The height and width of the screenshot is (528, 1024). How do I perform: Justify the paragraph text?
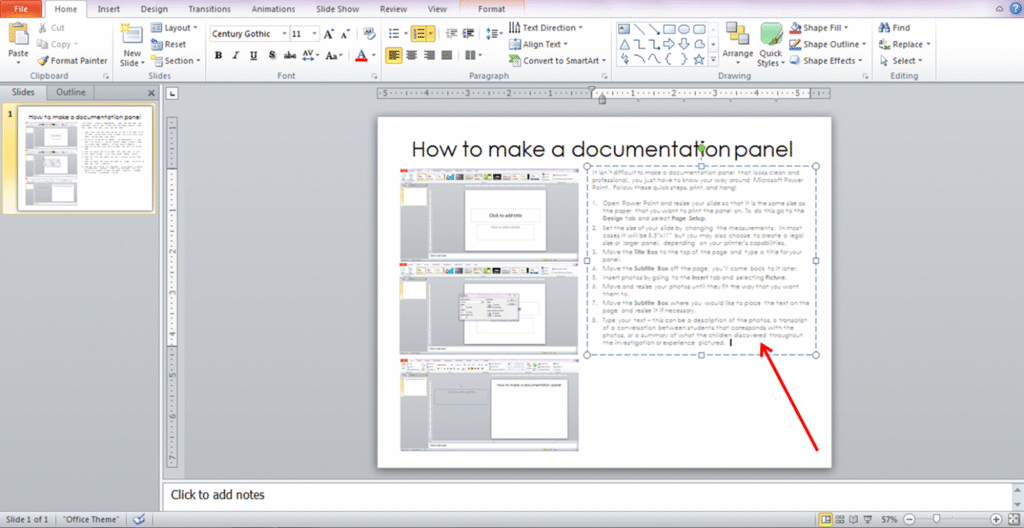[x=447, y=56]
